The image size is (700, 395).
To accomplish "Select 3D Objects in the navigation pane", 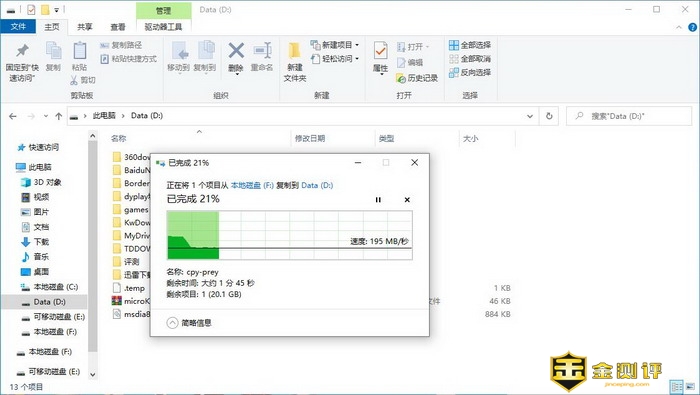I will coord(41,182).
